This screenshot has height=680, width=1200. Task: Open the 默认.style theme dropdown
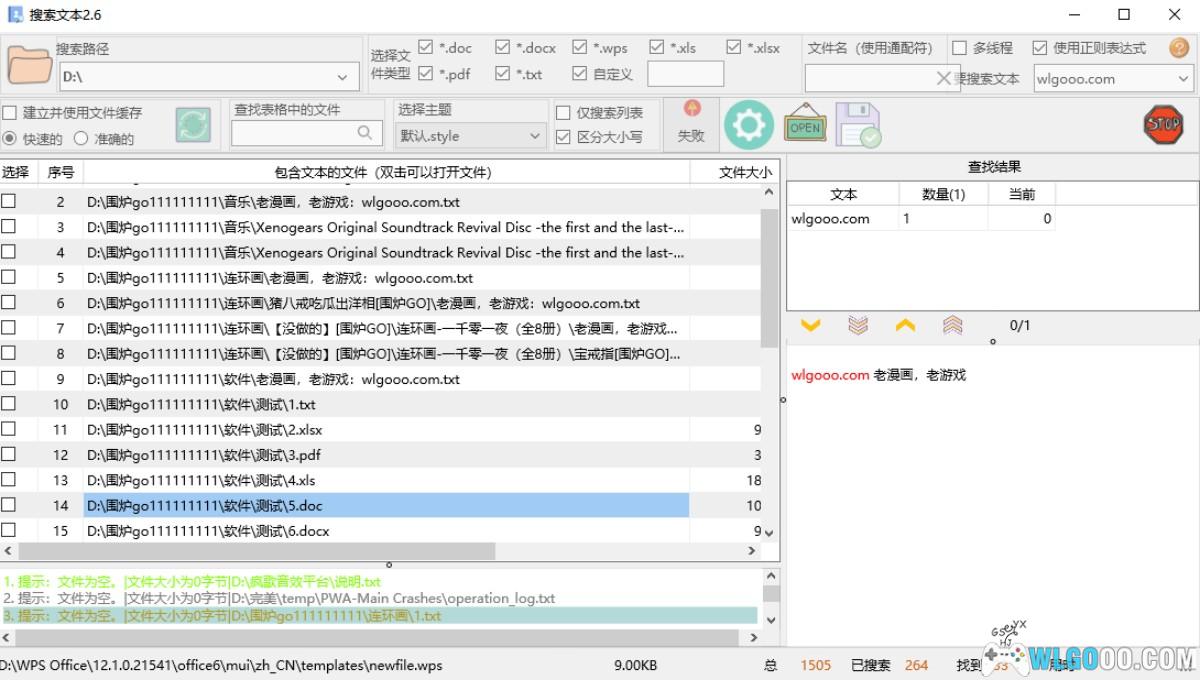pos(534,136)
